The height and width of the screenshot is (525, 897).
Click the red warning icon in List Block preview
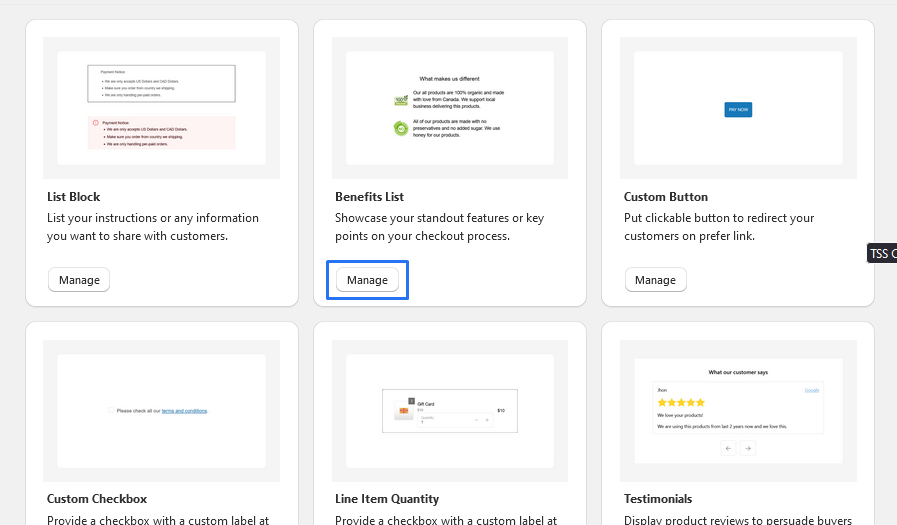click(x=96, y=123)
